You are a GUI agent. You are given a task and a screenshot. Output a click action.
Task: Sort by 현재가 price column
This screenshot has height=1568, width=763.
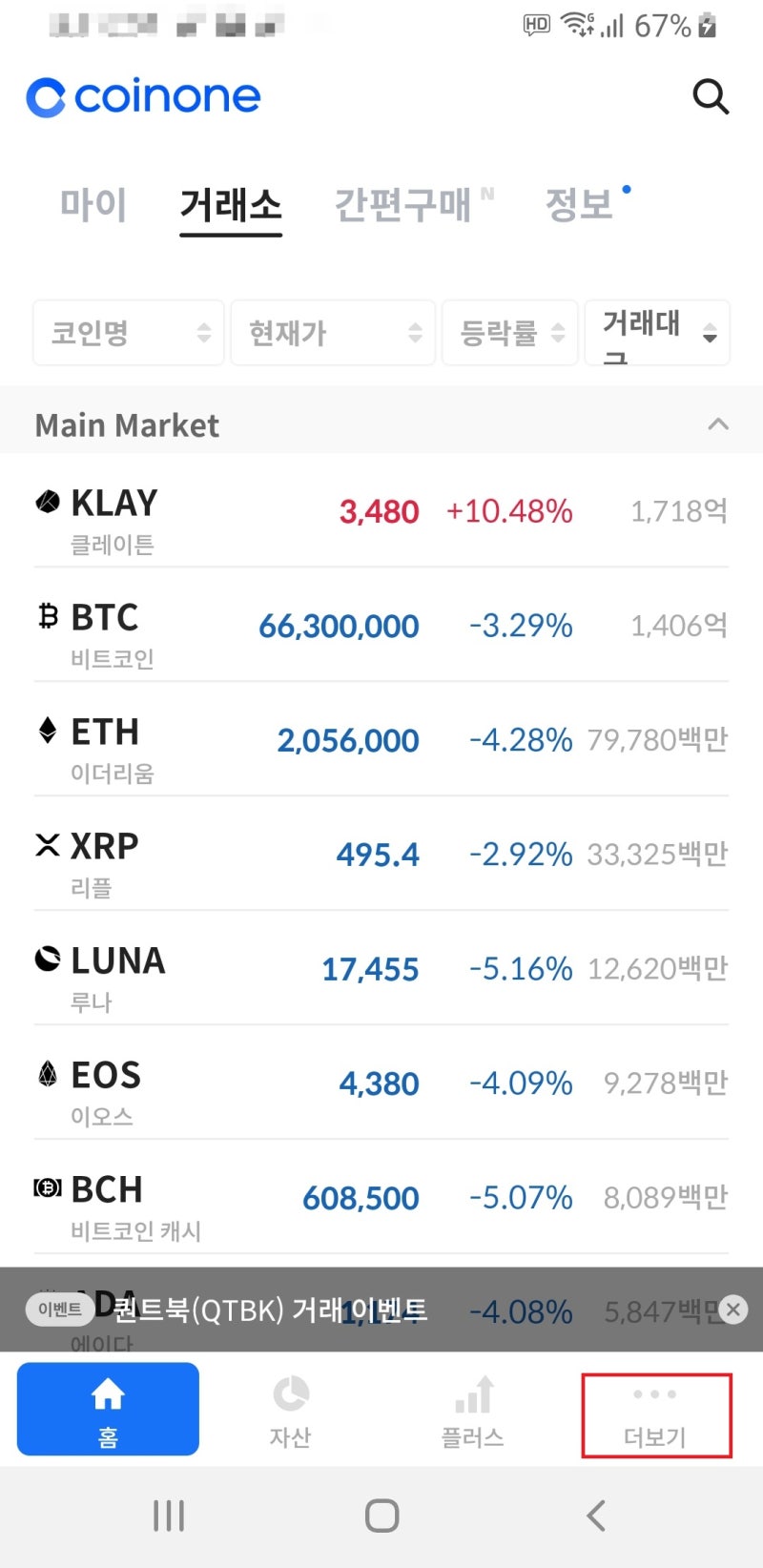(x=333, y=333)
